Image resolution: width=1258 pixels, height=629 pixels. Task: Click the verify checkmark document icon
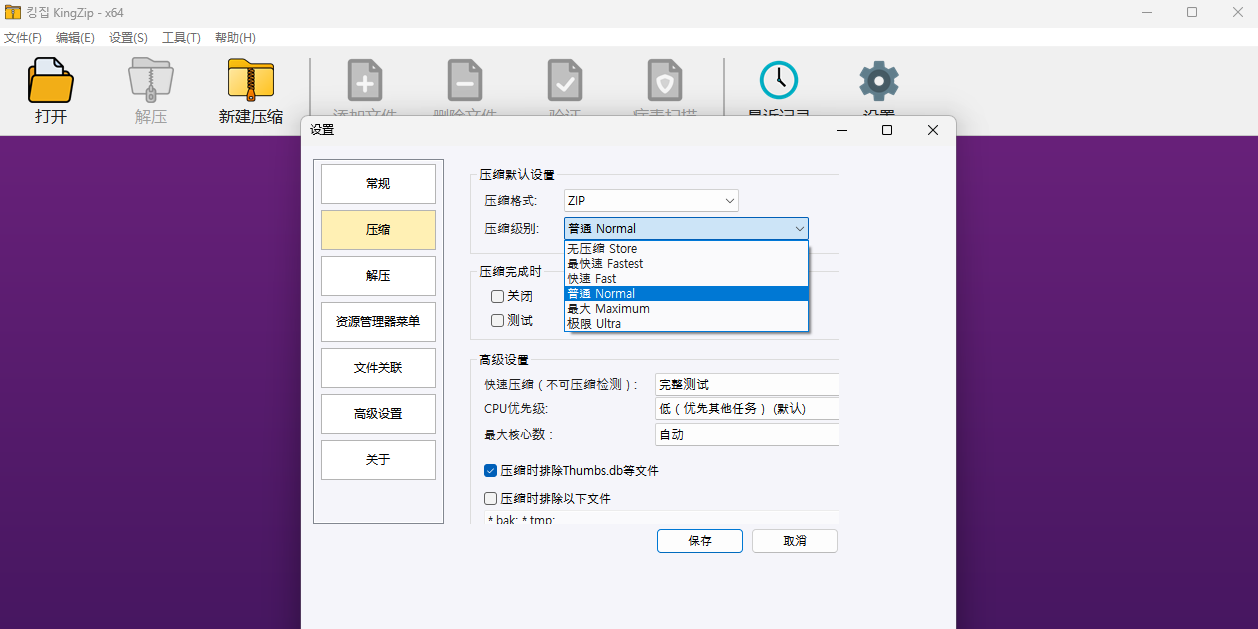(x=565, y=80)
